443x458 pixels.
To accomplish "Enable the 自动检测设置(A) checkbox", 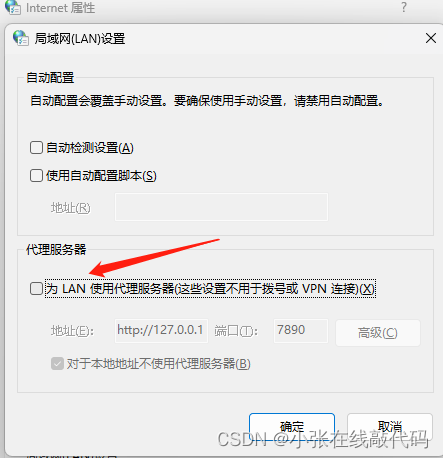I will 36,147.
